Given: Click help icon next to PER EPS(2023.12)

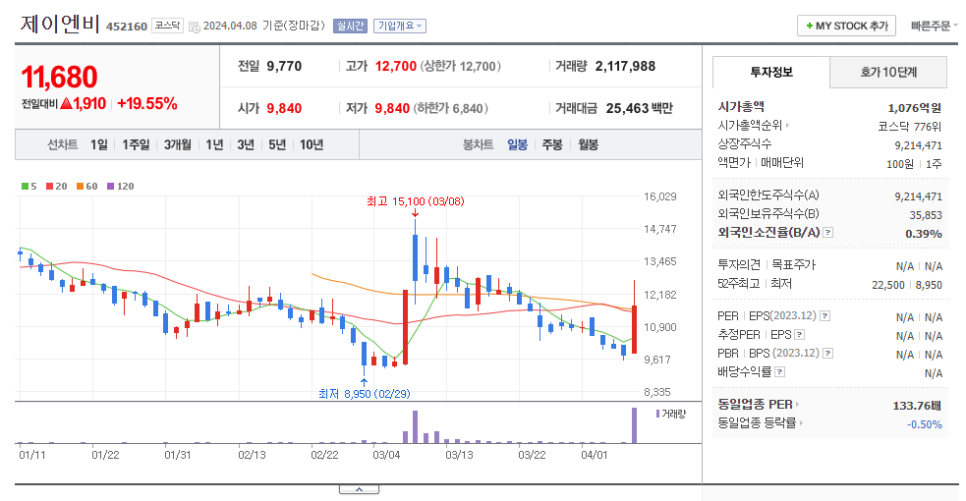Looking at the screenshot, I should click(x=825, y=316).
